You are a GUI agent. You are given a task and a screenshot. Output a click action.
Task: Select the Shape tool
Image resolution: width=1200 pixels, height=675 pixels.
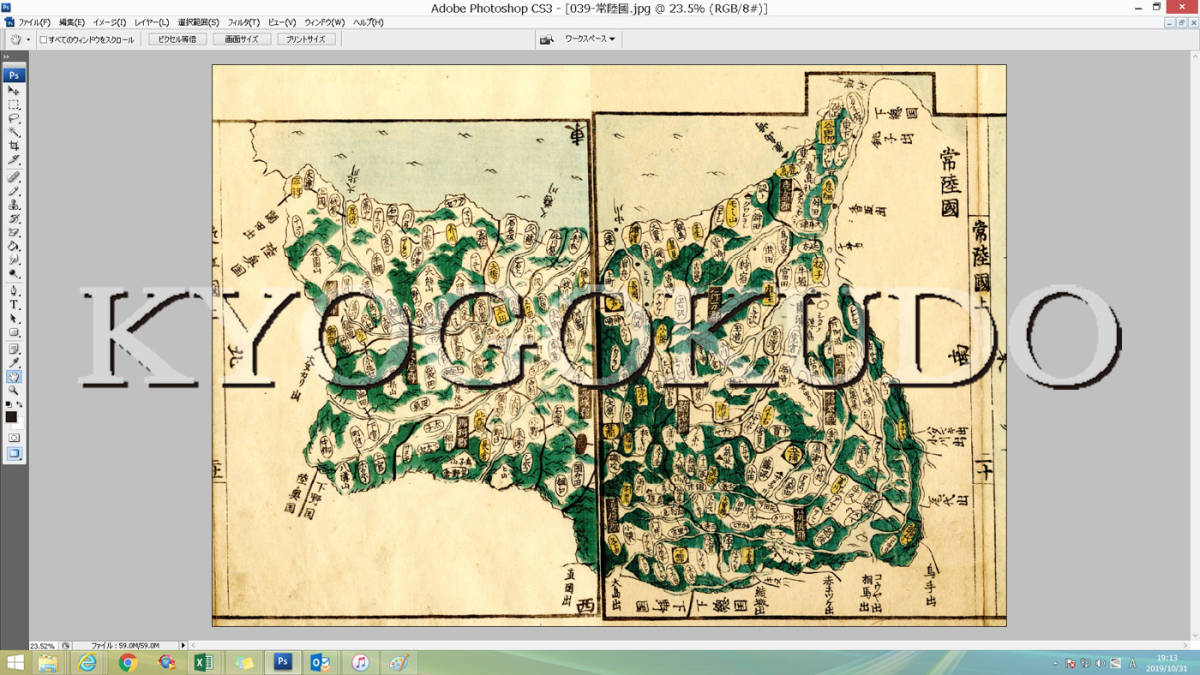pyautogui.click(x=14, y=333)
